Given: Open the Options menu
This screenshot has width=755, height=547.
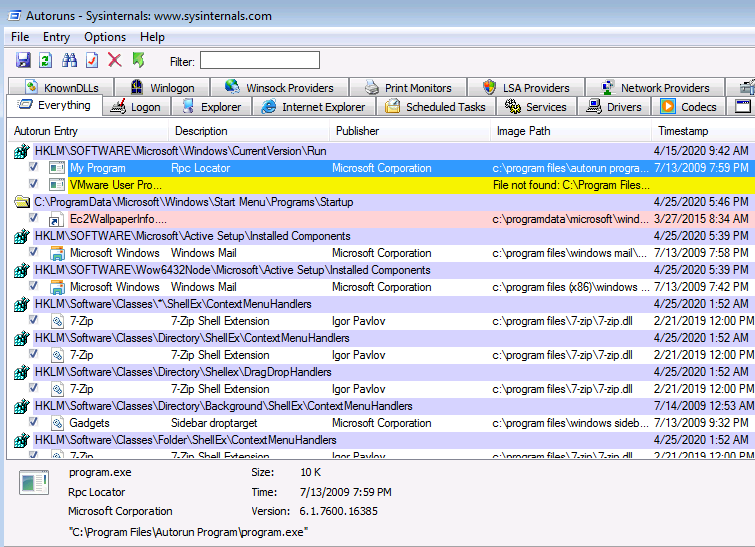Looking at the screenshot, I should [x=105, y=37].
